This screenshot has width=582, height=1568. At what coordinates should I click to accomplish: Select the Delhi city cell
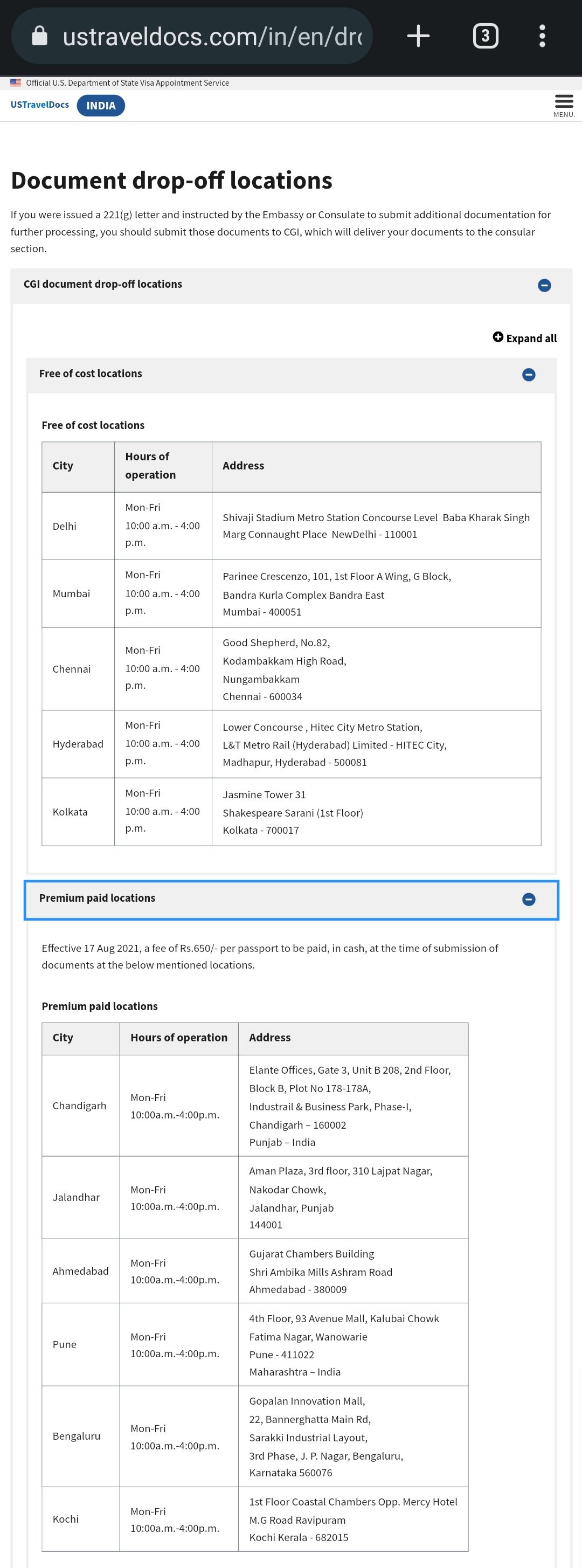click(78, 526)
